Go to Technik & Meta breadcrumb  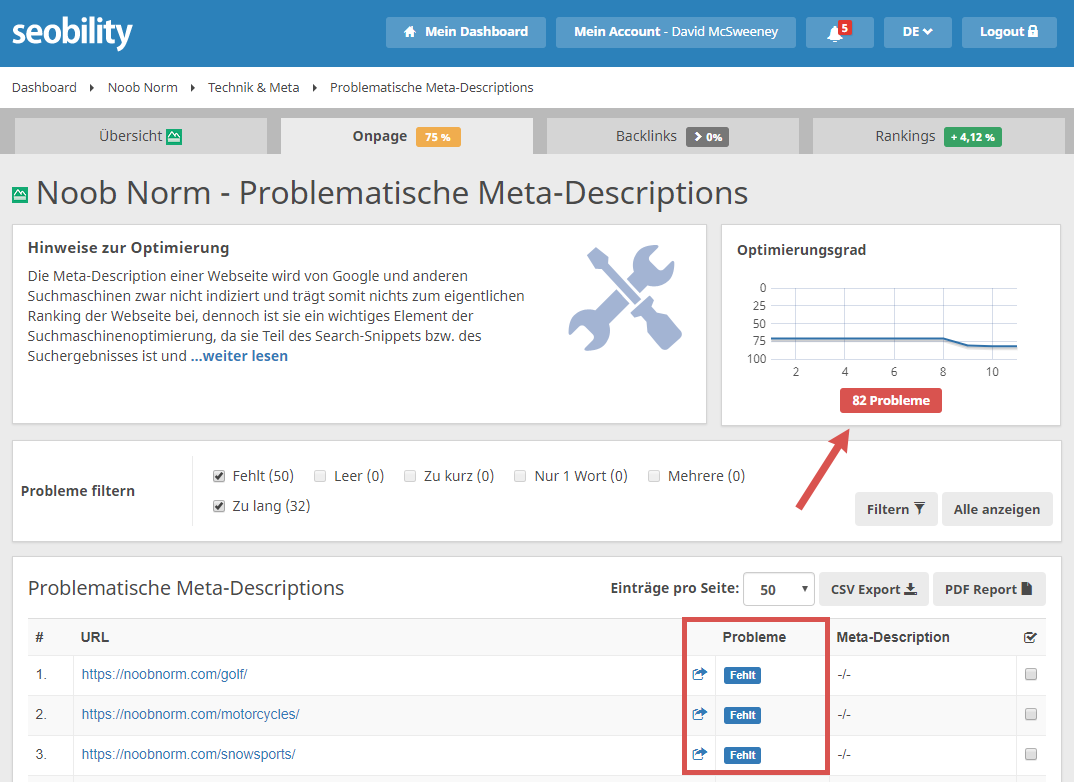coord(253,88)
